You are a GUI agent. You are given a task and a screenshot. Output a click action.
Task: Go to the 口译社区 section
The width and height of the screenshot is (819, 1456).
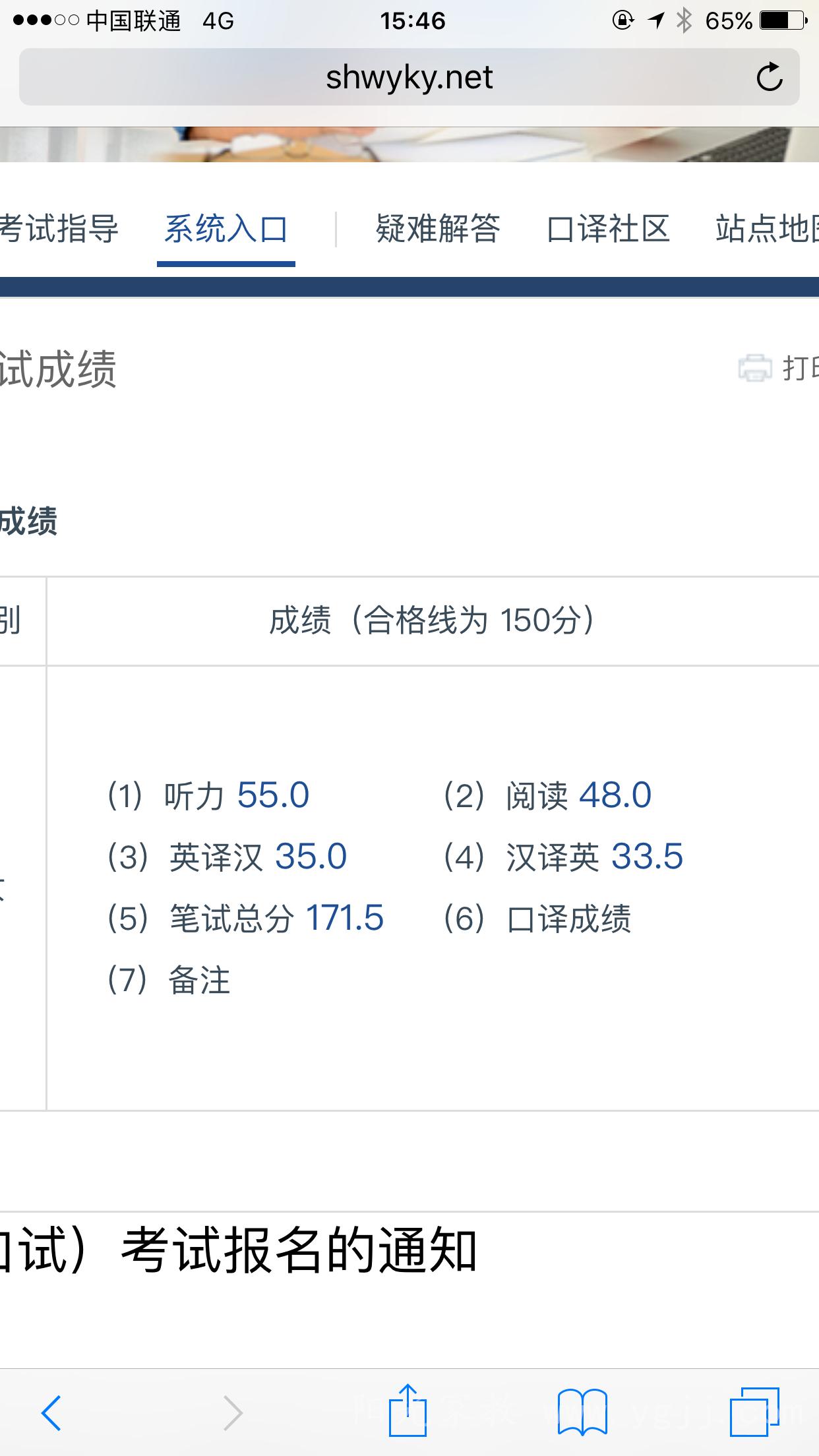[608, 229]
